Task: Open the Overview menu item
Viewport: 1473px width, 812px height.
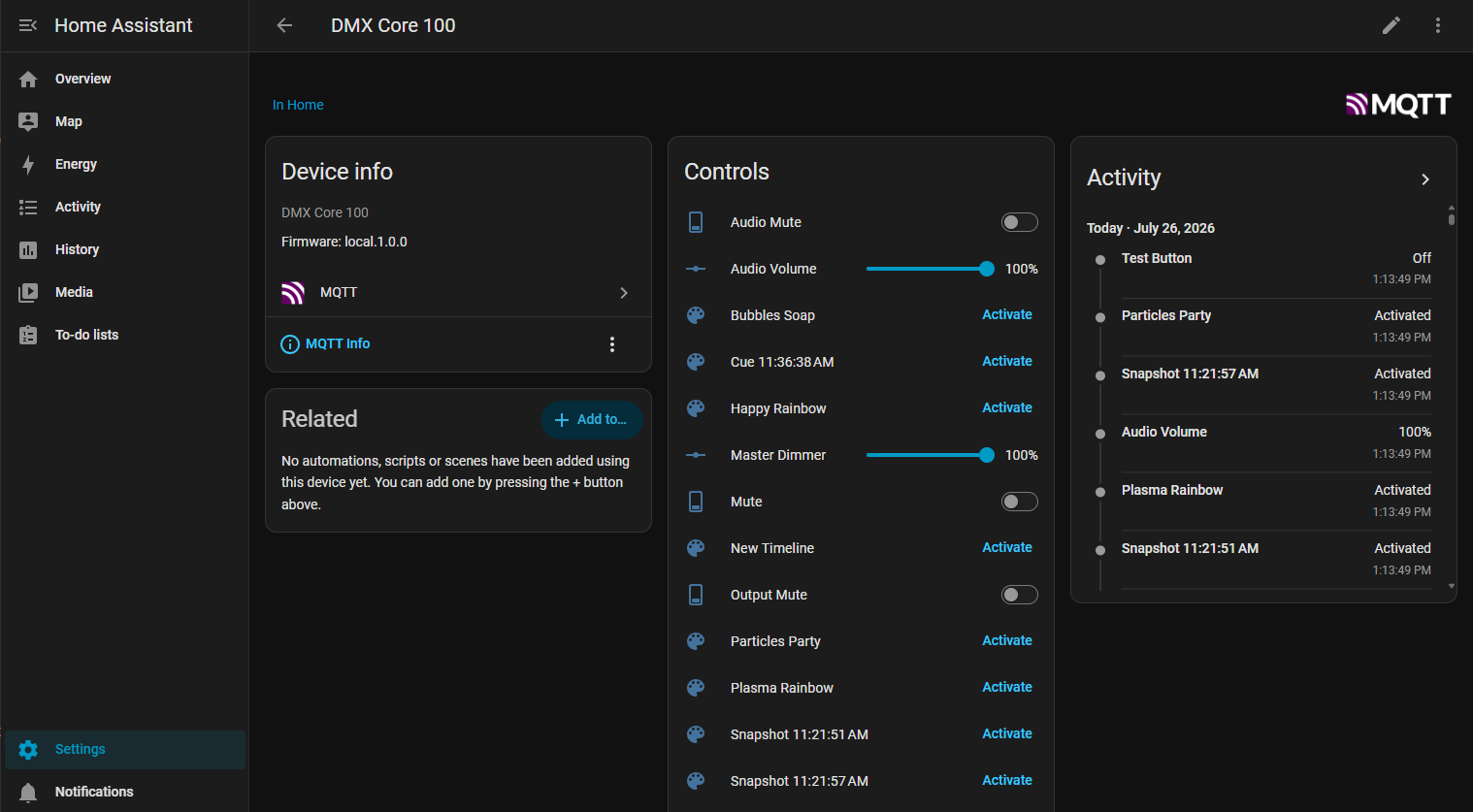Action: point(125,79)
